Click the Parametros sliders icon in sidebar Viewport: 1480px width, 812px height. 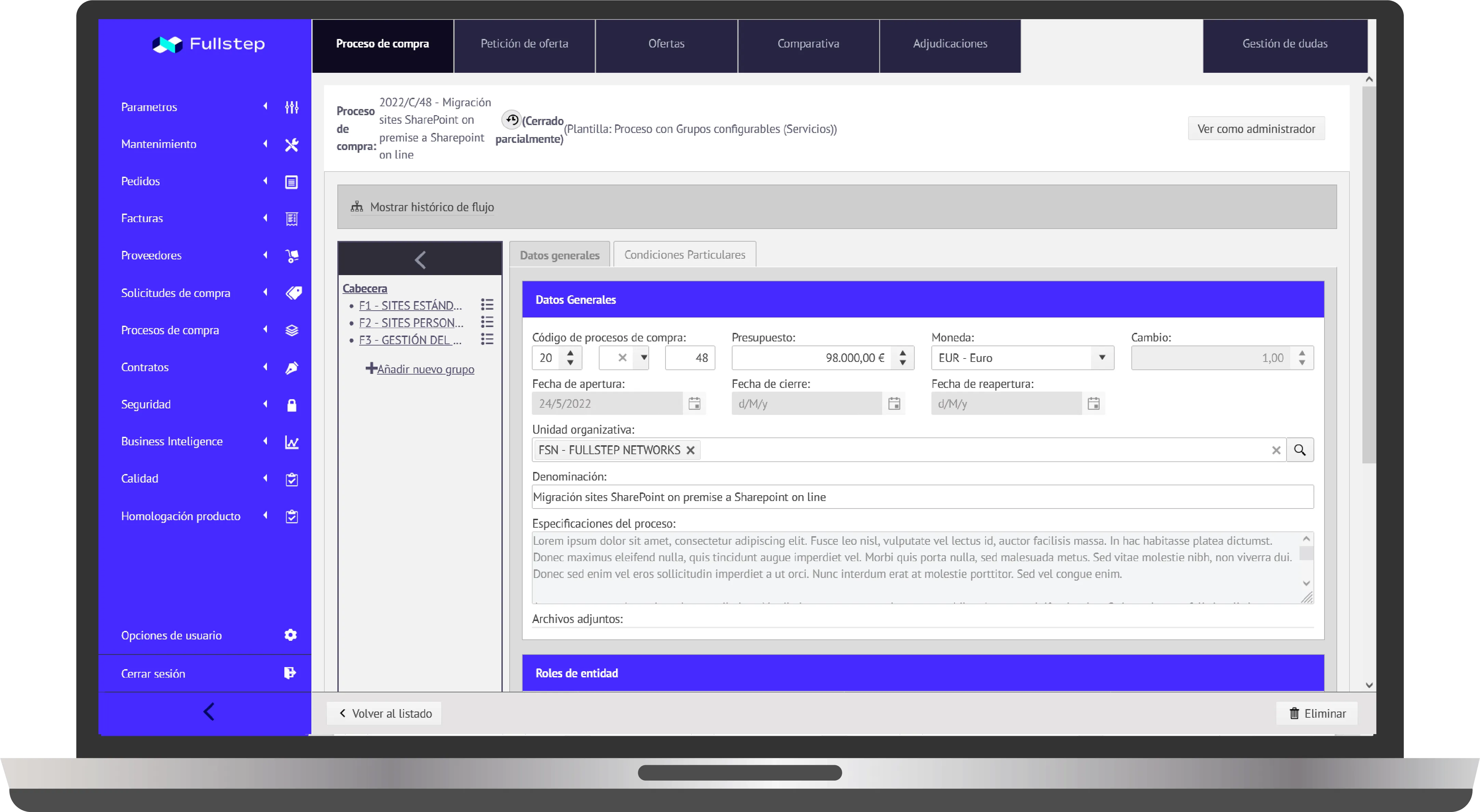click(291, 107)
